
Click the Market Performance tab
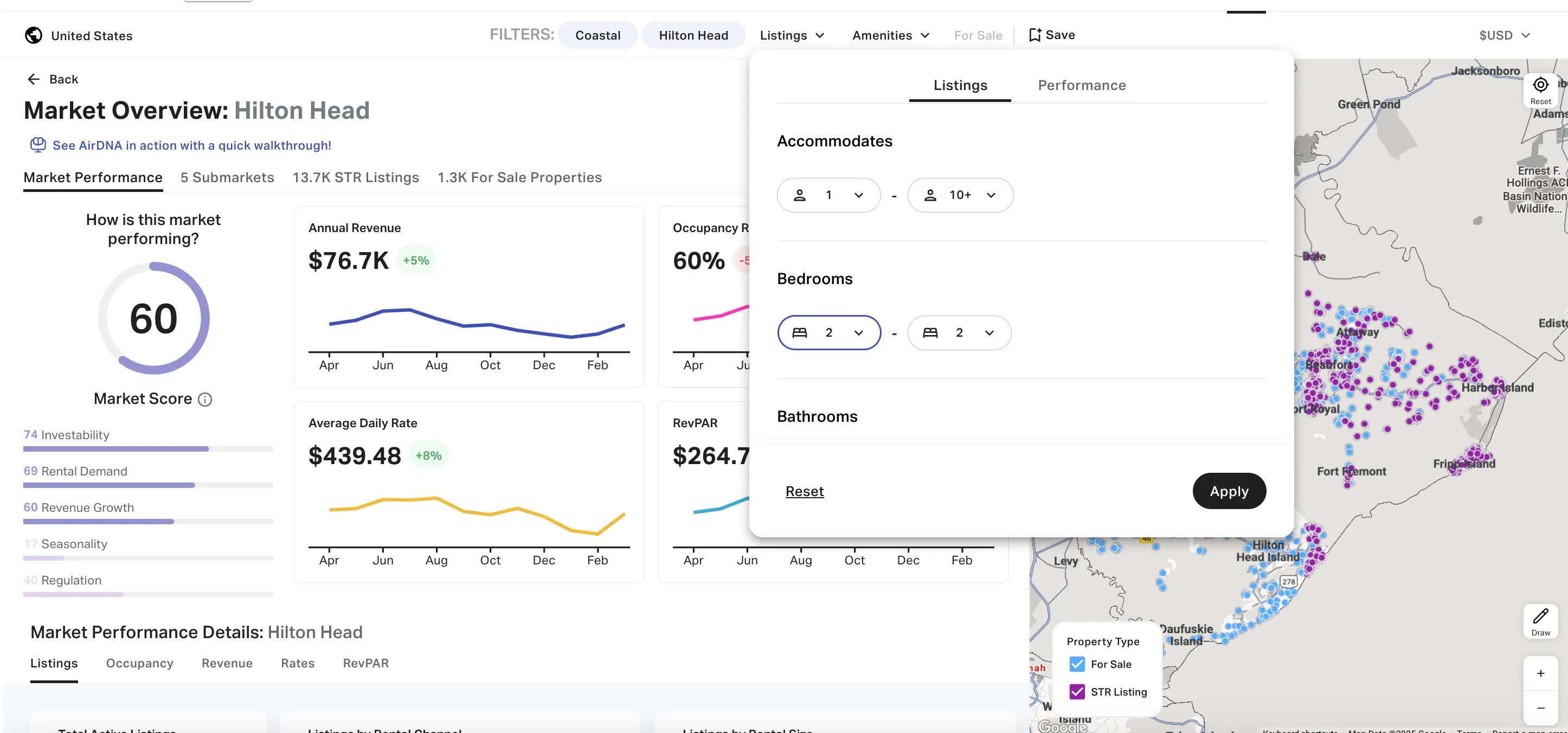93,177
